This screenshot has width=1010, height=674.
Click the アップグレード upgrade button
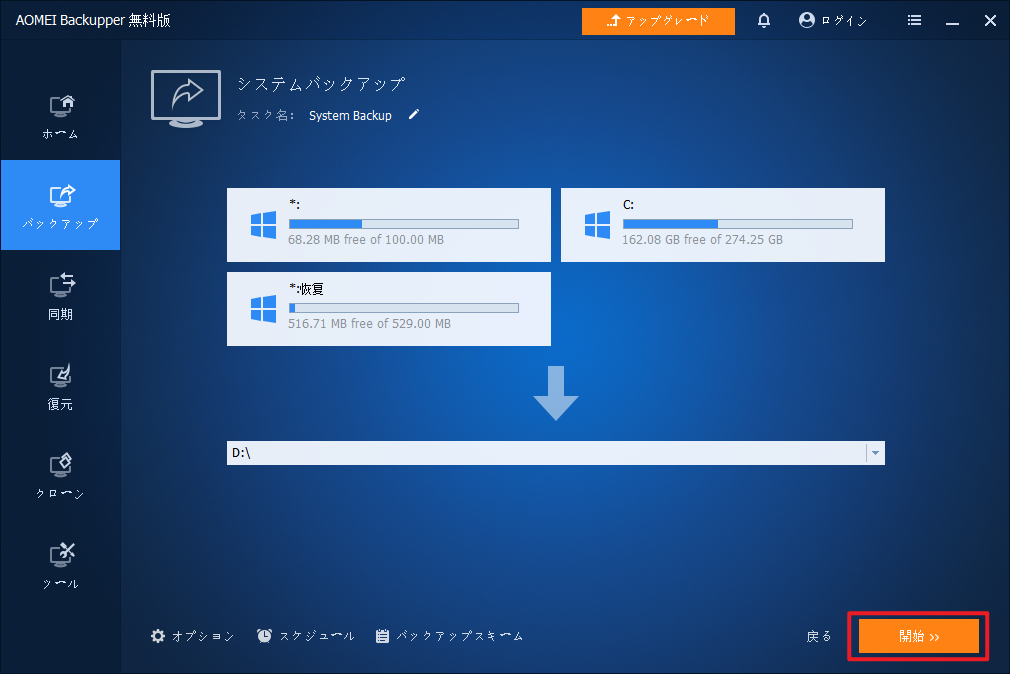pos(658,21)
